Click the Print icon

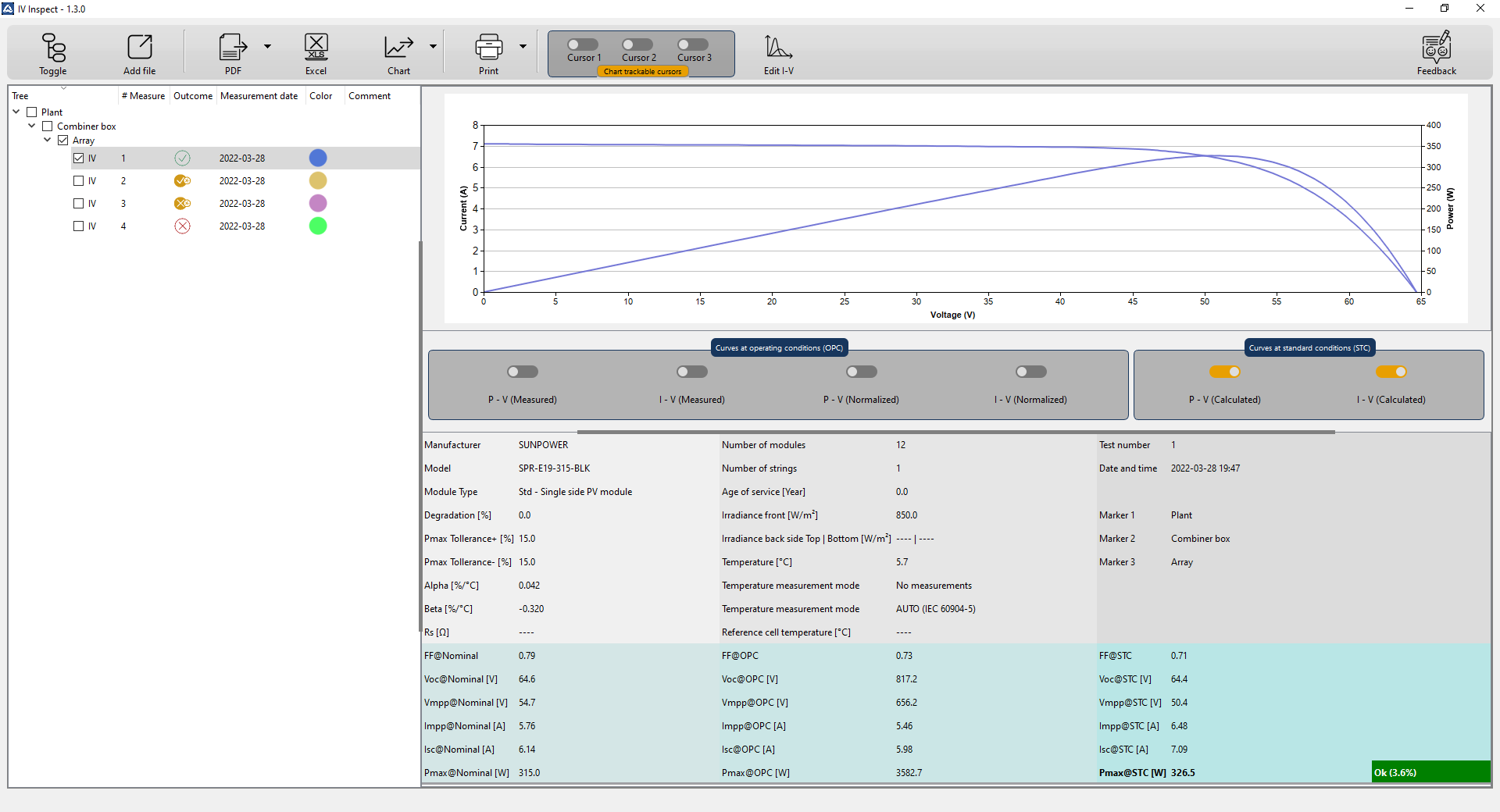[488, 48]
